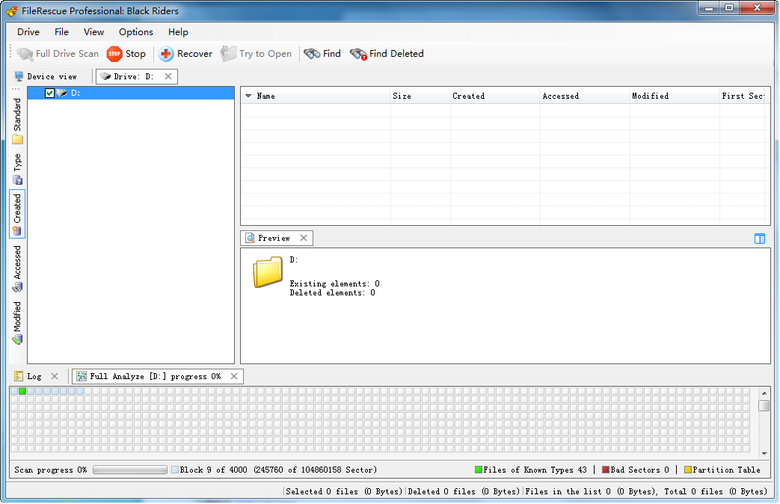Switch to Device view tab

click(x=45, y=76)
